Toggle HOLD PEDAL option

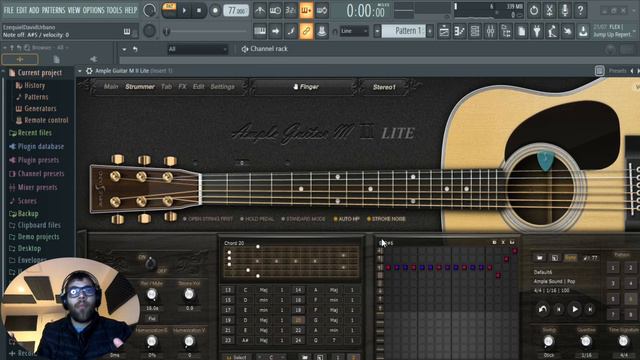click(257, 219)
